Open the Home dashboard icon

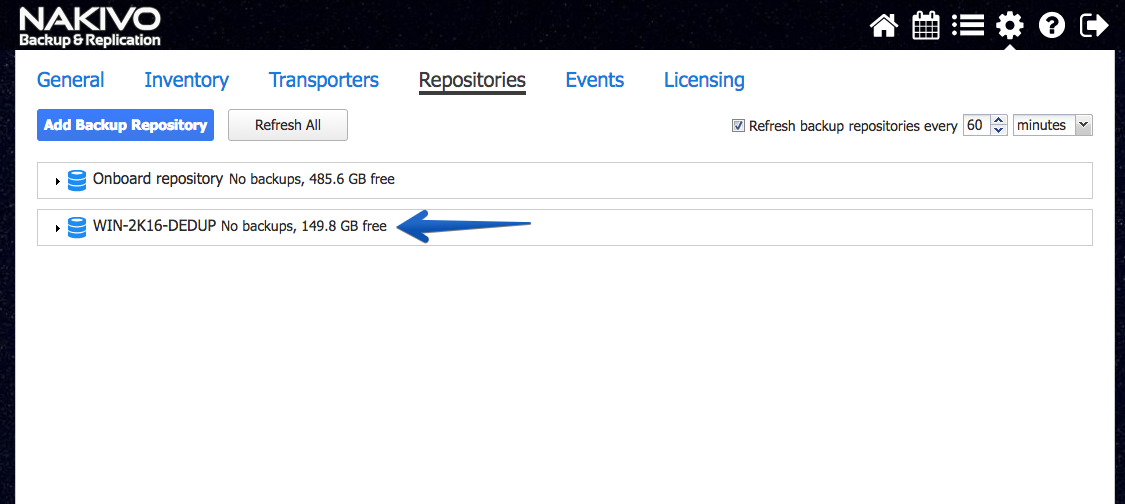click(x=884, y=27)
